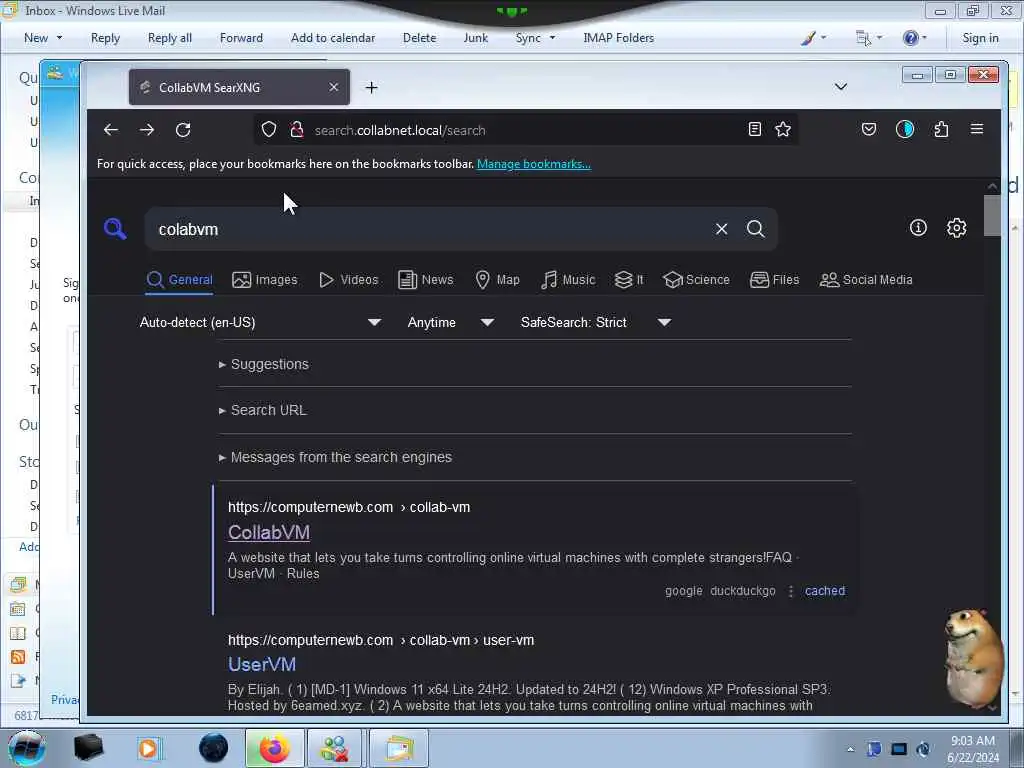Reload the SearXNG page

[184, 130]
